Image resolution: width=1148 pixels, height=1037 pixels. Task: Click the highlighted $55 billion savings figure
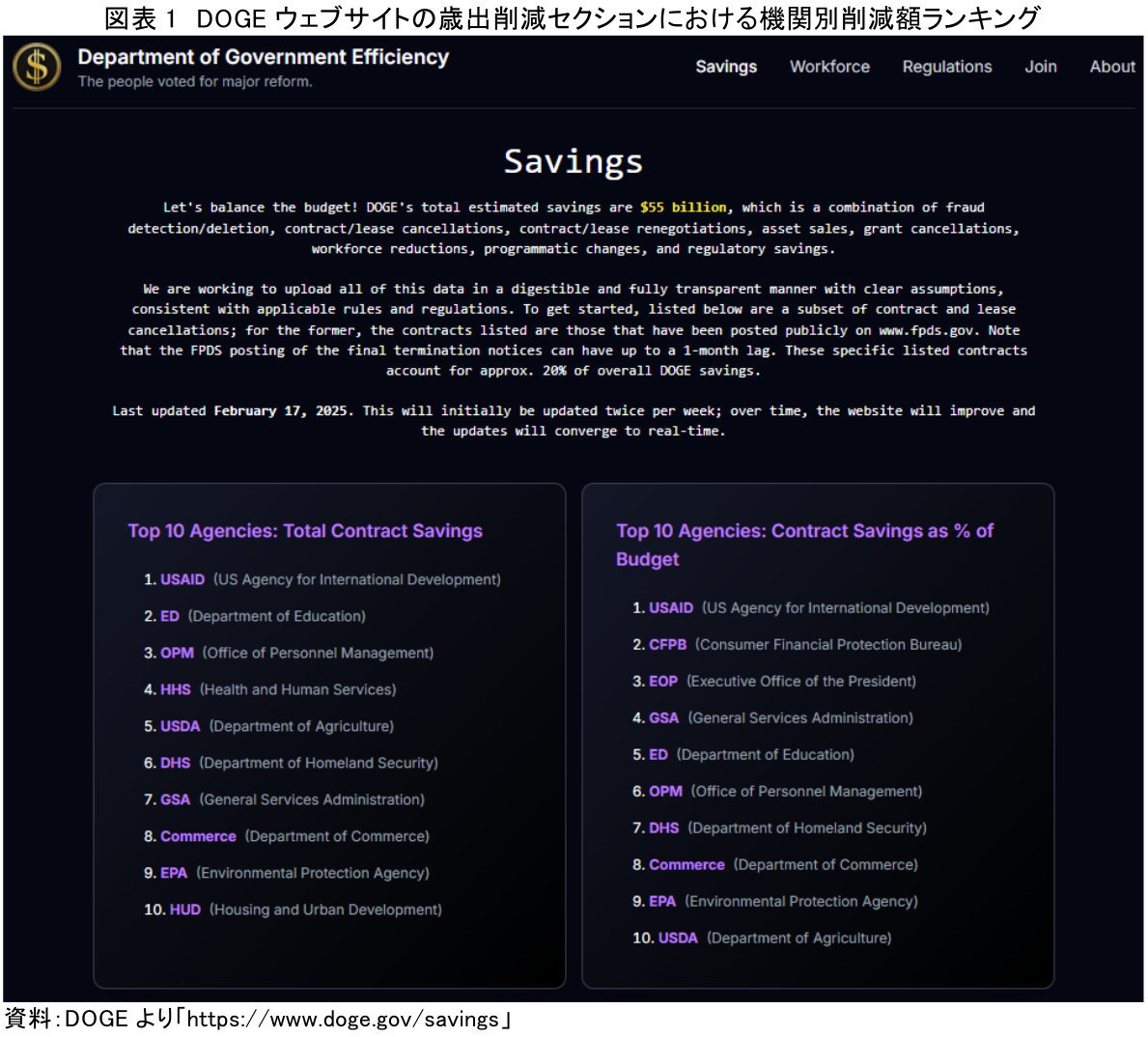(x=683, y=208)
